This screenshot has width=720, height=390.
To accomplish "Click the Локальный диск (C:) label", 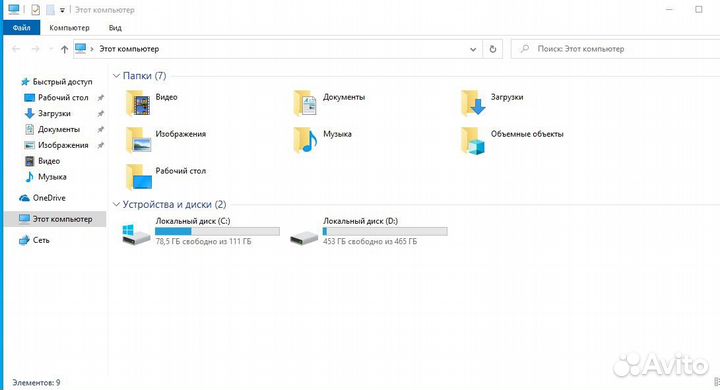I will [193, 221].
